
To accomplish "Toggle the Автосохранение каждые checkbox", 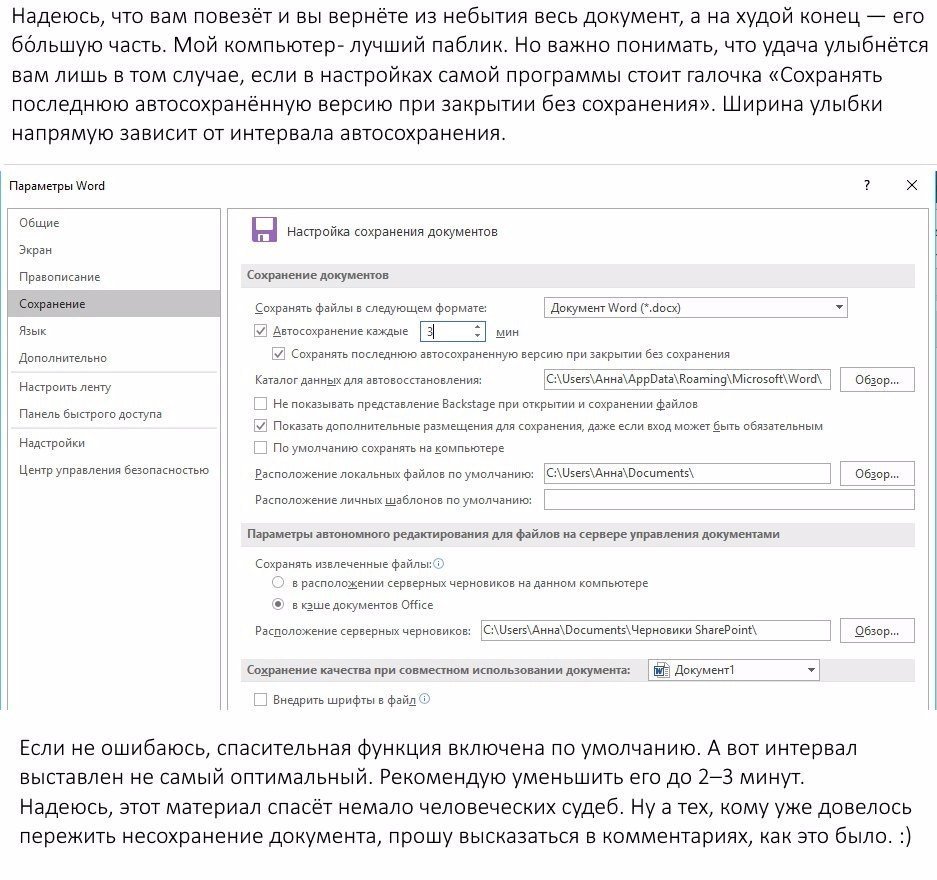I will point(261,331).
